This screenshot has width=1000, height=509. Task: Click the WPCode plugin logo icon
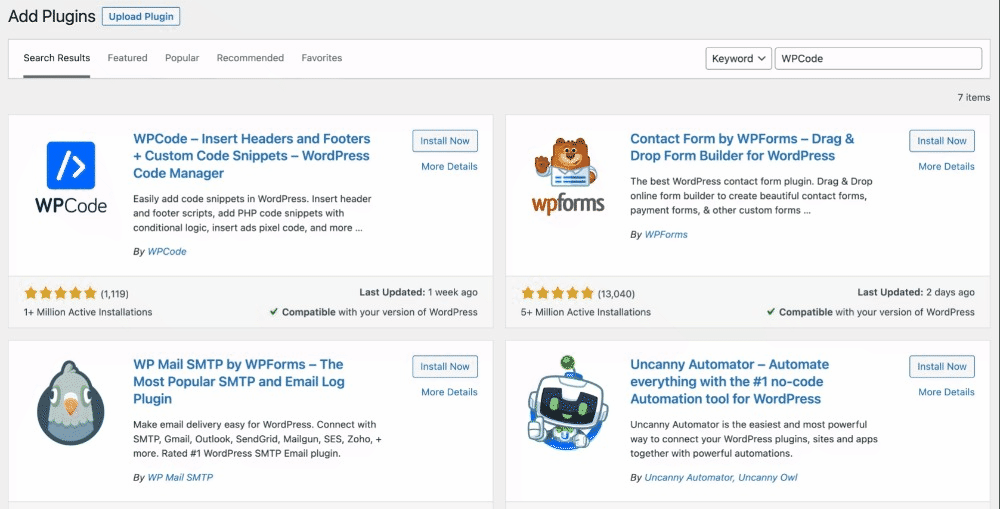click(71, 178)
